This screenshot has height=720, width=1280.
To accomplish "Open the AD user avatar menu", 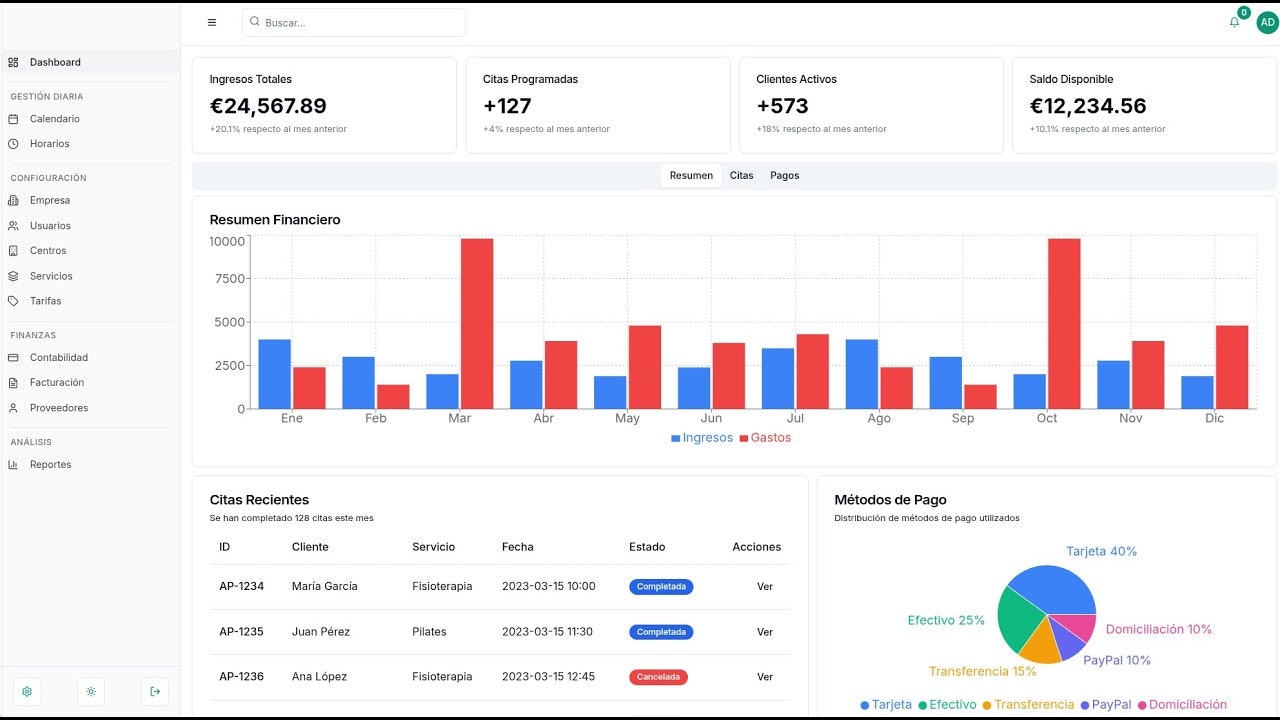I will click(x=1267, y=22).
